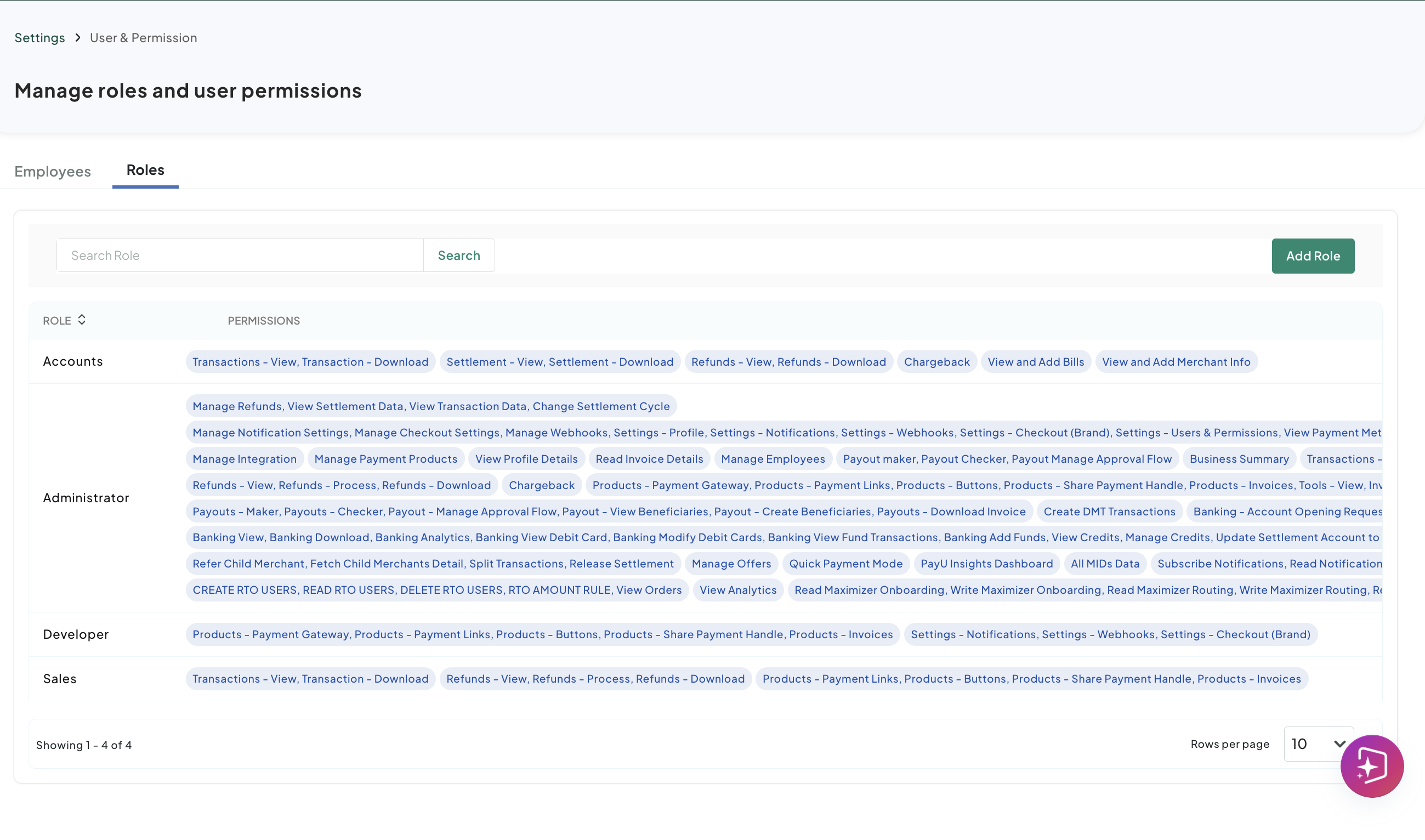Click Accounts 'Transactions – View, Transaction – Download' tag

310,362
